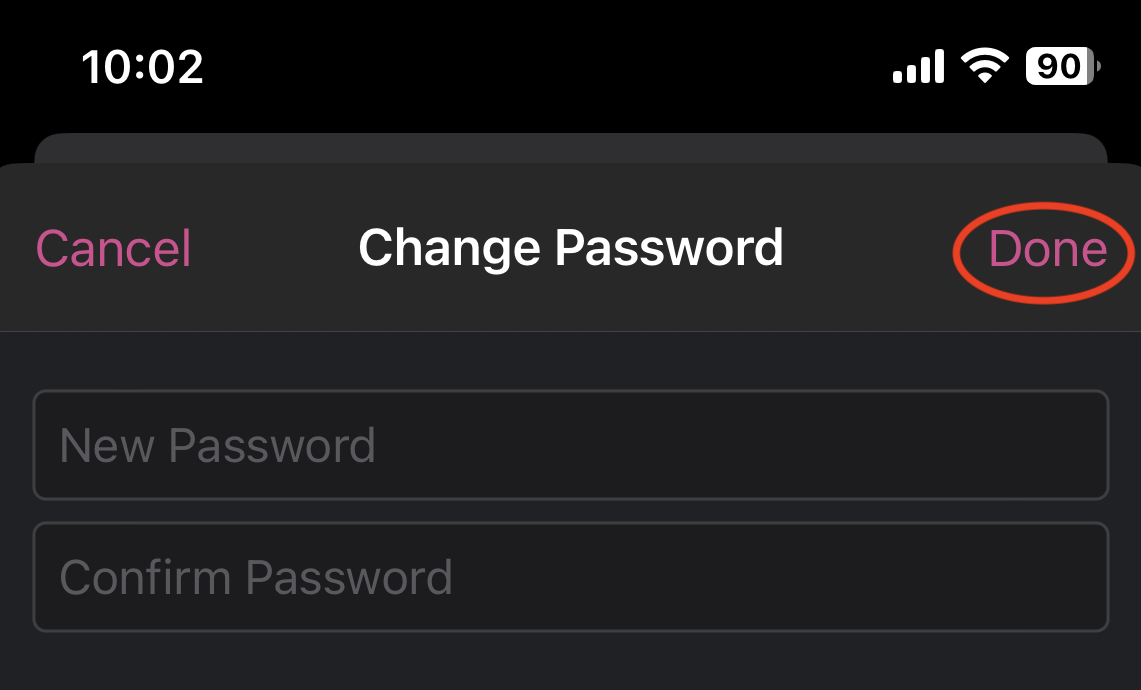Select the Change Password header bar
This screenshot has height=690, width=1141.
click(x=570, y=247)
